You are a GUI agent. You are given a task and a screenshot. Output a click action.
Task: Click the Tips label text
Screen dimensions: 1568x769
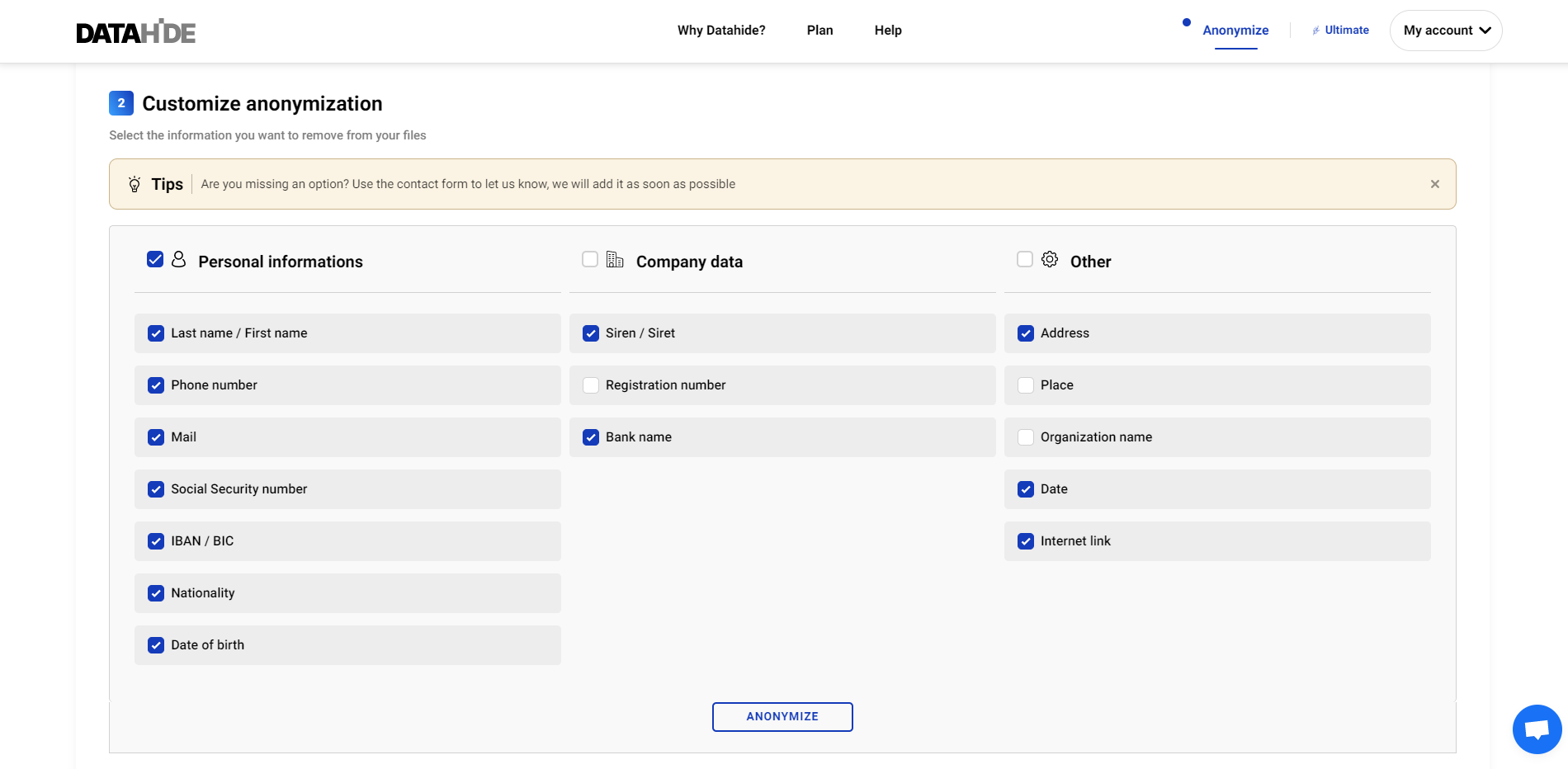[168, 184]
